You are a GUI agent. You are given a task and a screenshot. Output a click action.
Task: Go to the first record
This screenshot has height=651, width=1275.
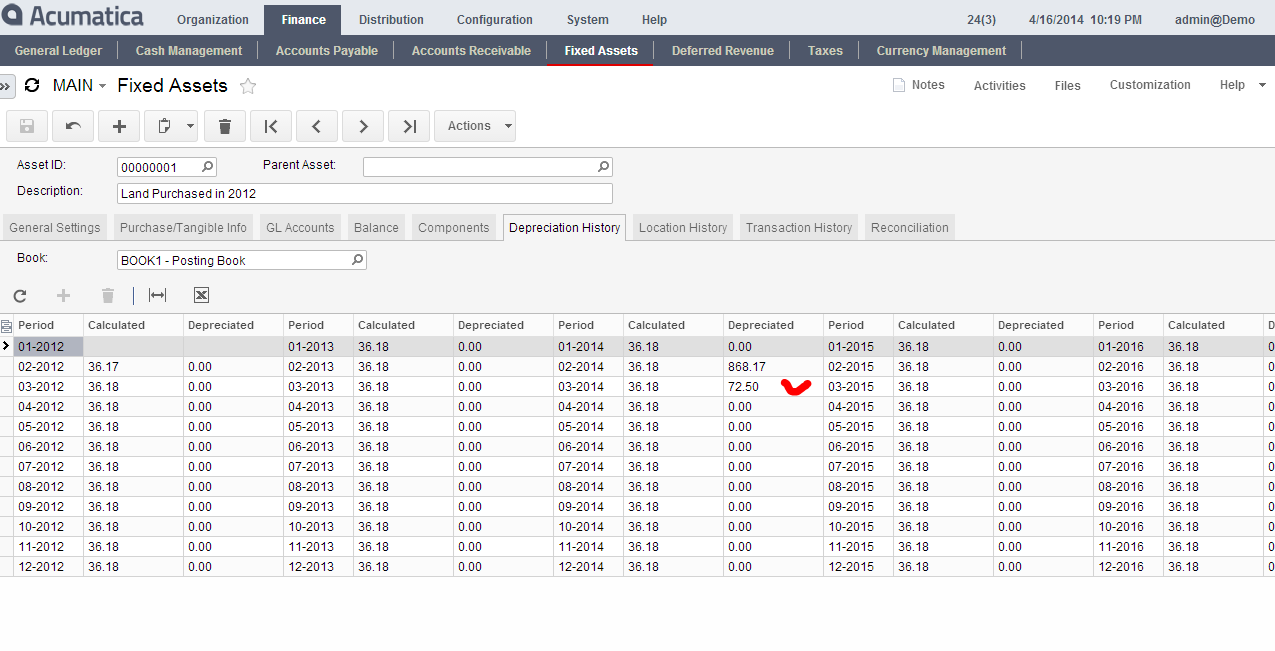click(x=271, y=126)
